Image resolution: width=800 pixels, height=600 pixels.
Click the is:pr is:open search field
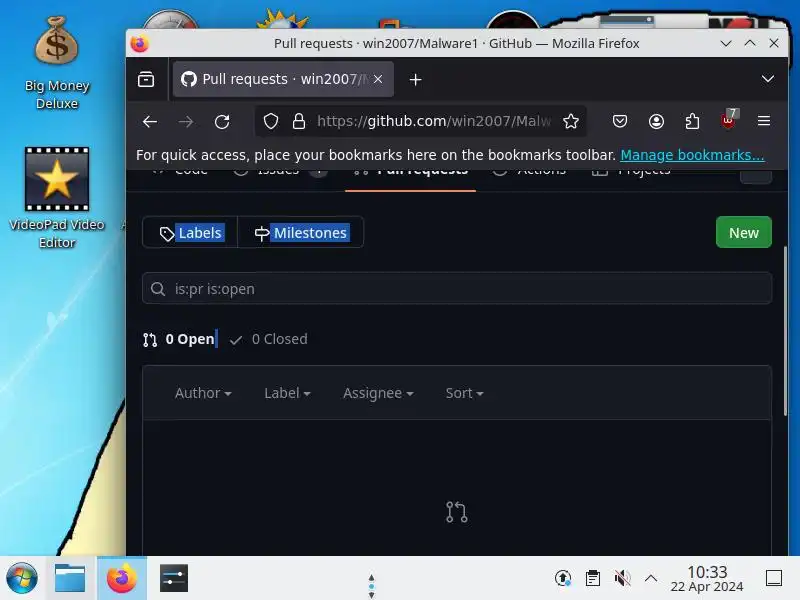(457, 289)
